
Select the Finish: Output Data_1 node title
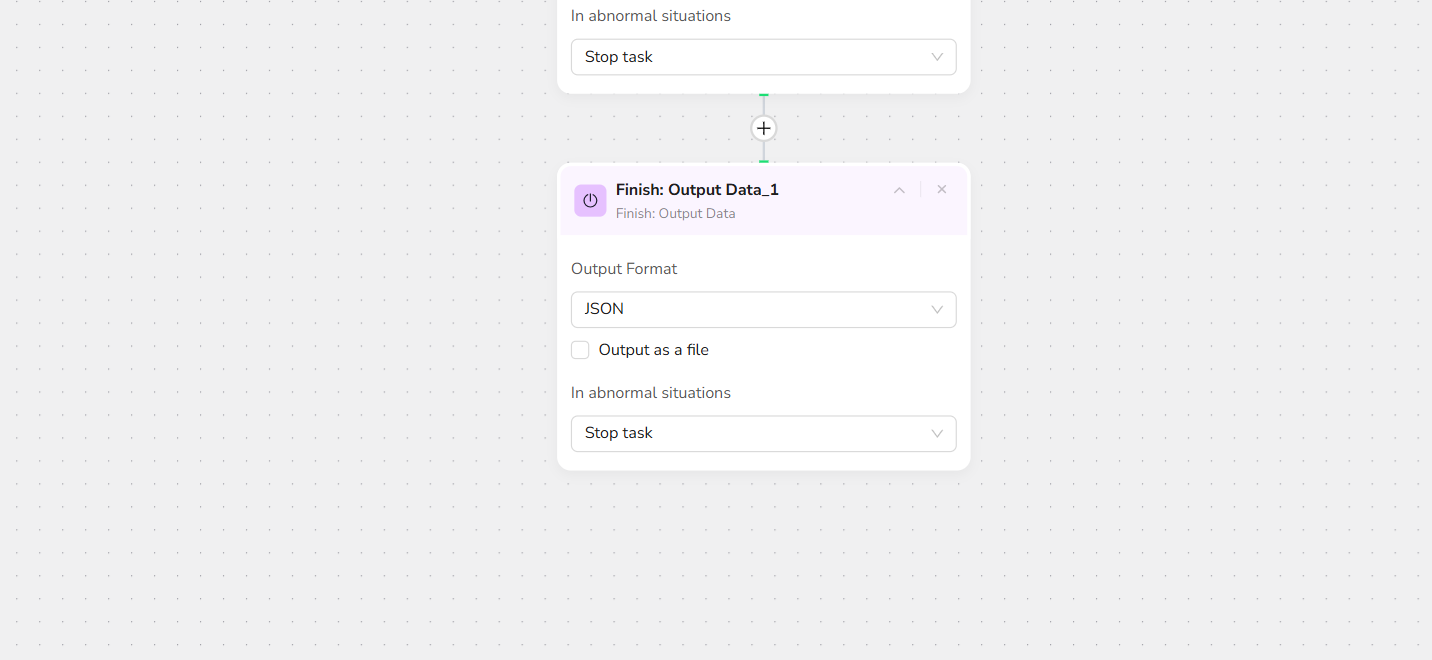697,190
